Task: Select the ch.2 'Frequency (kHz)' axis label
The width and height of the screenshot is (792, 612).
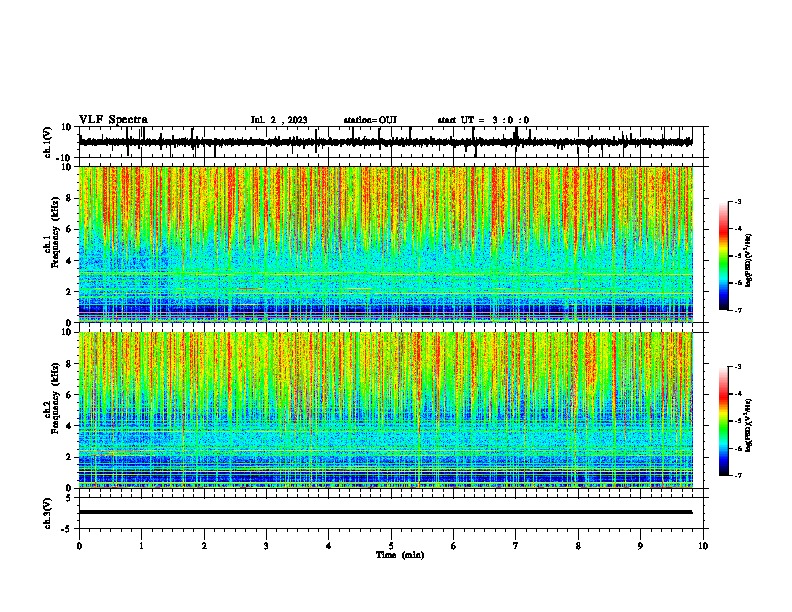Action: (56, 398)
